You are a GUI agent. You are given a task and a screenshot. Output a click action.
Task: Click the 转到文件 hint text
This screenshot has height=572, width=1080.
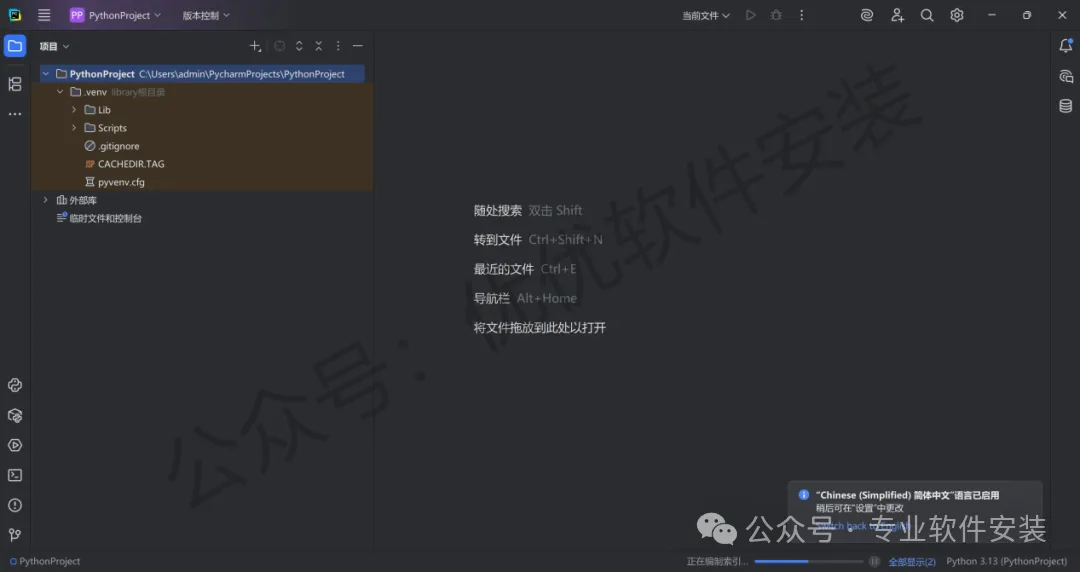[497, 239]
